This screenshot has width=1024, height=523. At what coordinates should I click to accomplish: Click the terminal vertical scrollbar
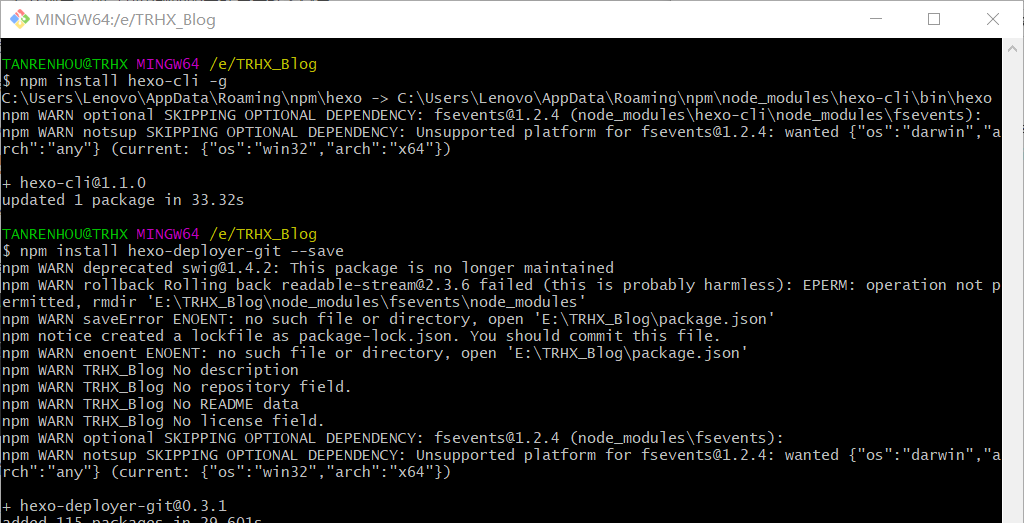(1012, 281)
